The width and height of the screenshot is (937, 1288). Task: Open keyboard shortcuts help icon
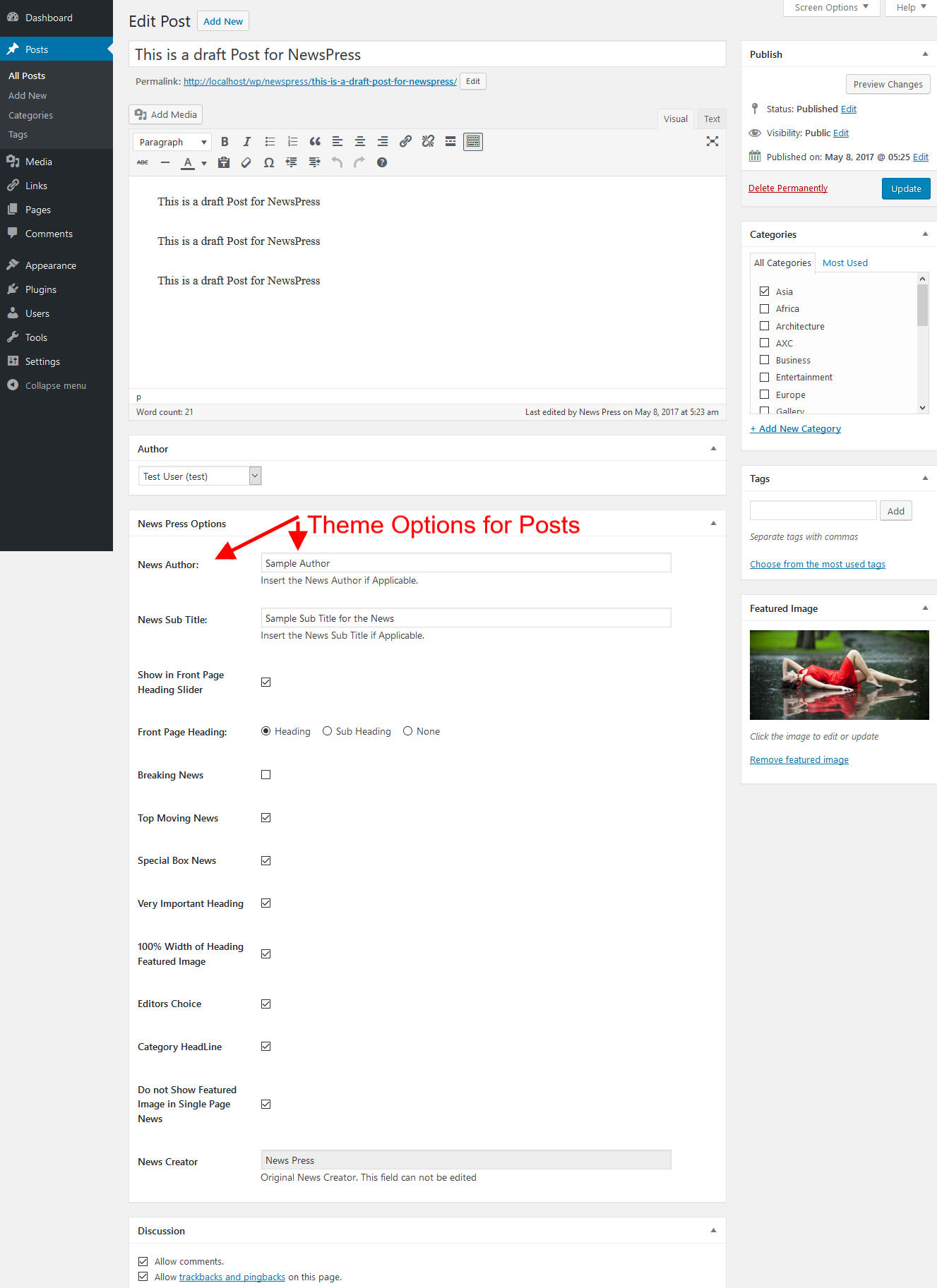click(382, 162)
